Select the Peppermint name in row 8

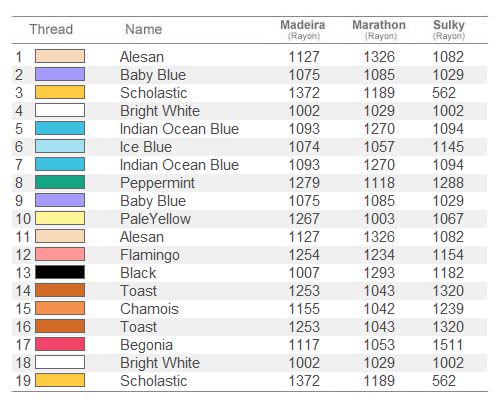click(157, 183)
